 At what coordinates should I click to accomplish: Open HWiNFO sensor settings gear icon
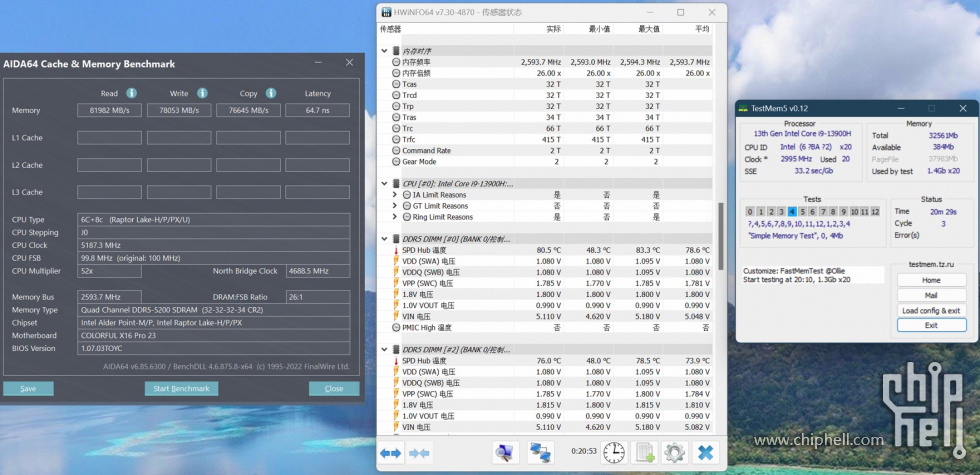tap(675, 452)
